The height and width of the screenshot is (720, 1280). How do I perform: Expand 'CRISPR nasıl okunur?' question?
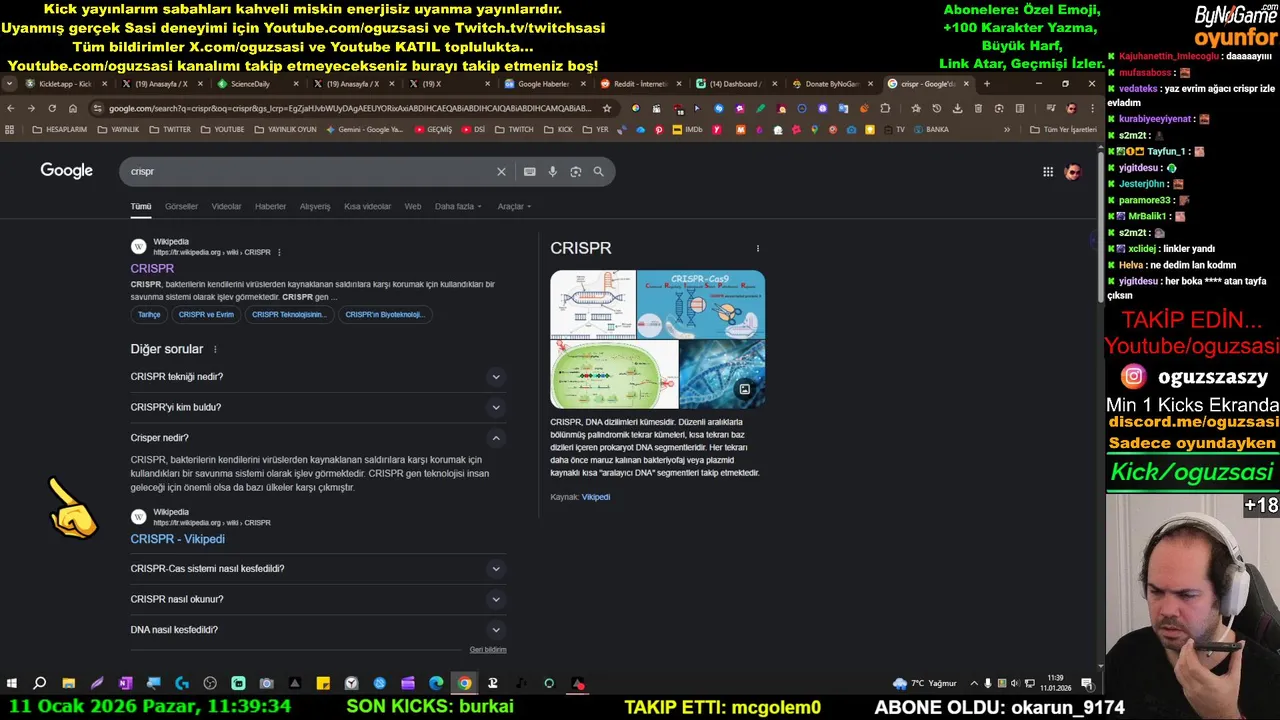[x=318, y=599]
